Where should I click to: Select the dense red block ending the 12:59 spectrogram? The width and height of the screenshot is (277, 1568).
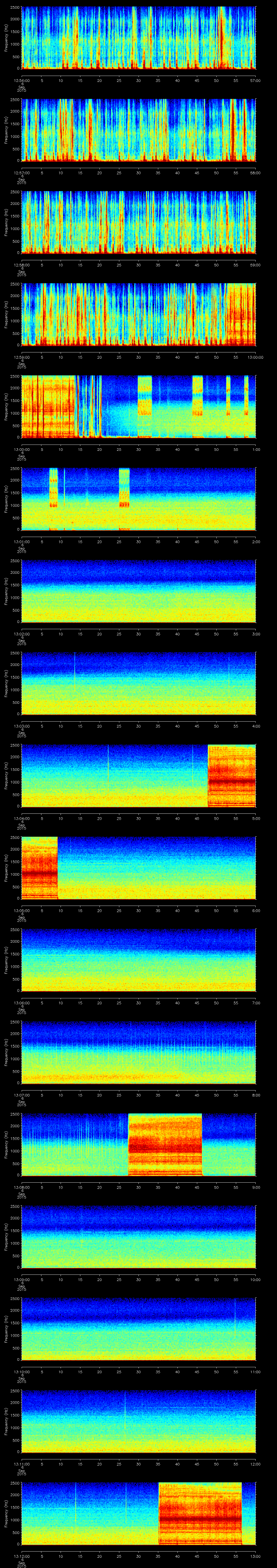click(240, 314)
